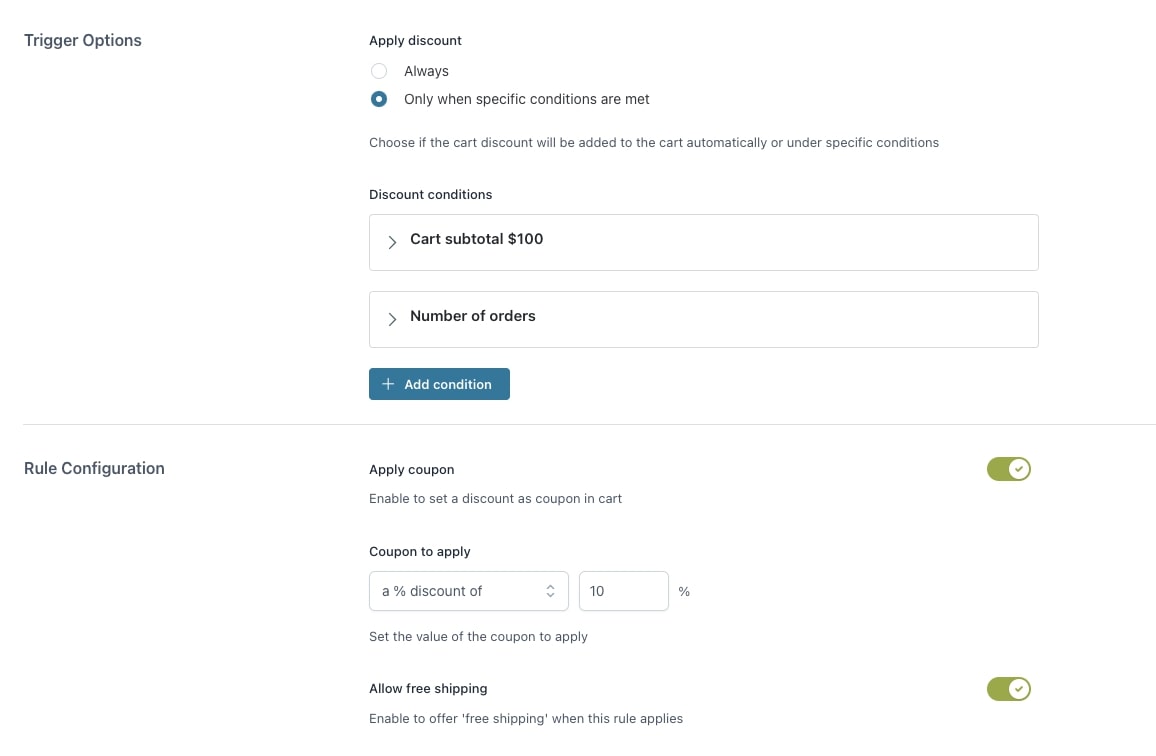Click the discount value field showing 10
1156x756 pixels.
point(623,591)
